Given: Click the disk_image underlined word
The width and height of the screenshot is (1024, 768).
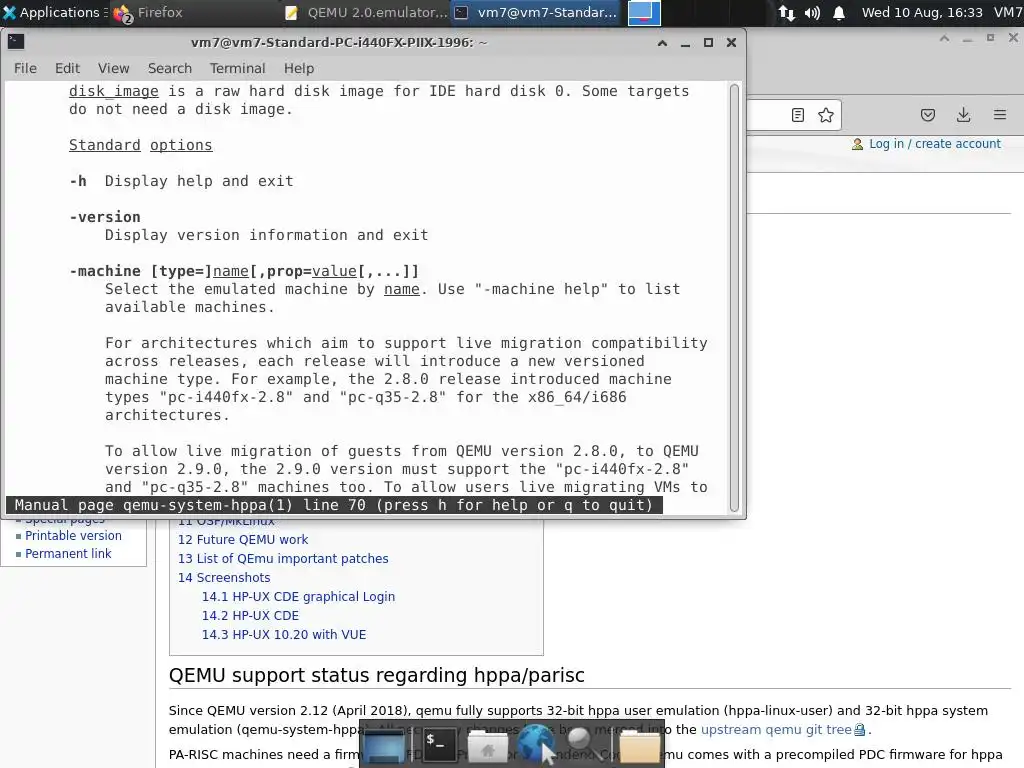Looking at the screenshot, I should click(x=114, y=91).
